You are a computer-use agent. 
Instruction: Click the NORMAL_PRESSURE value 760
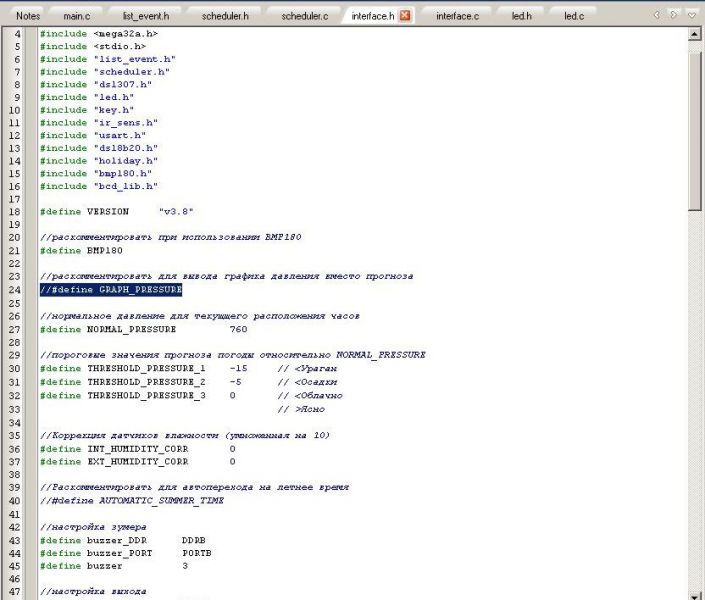click(238, 329)
